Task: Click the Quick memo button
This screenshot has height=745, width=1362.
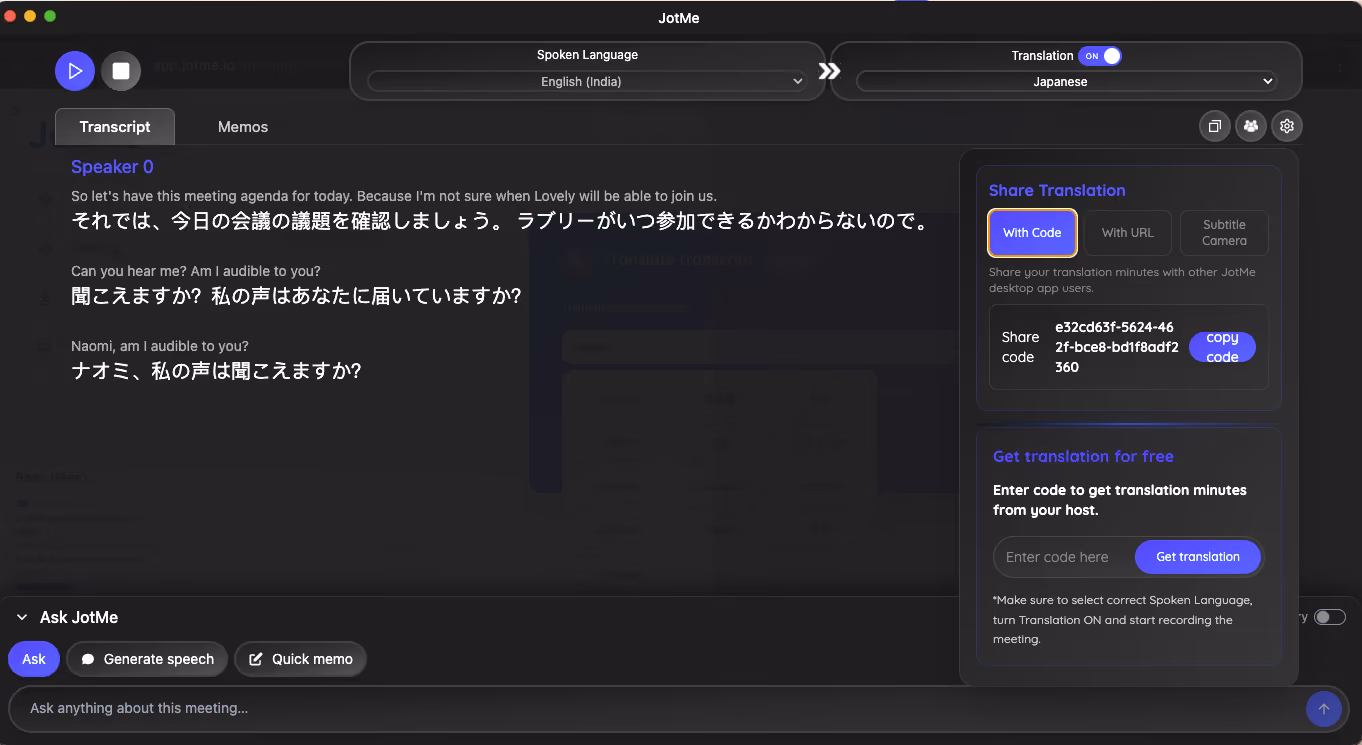Action: coord(301,659)
